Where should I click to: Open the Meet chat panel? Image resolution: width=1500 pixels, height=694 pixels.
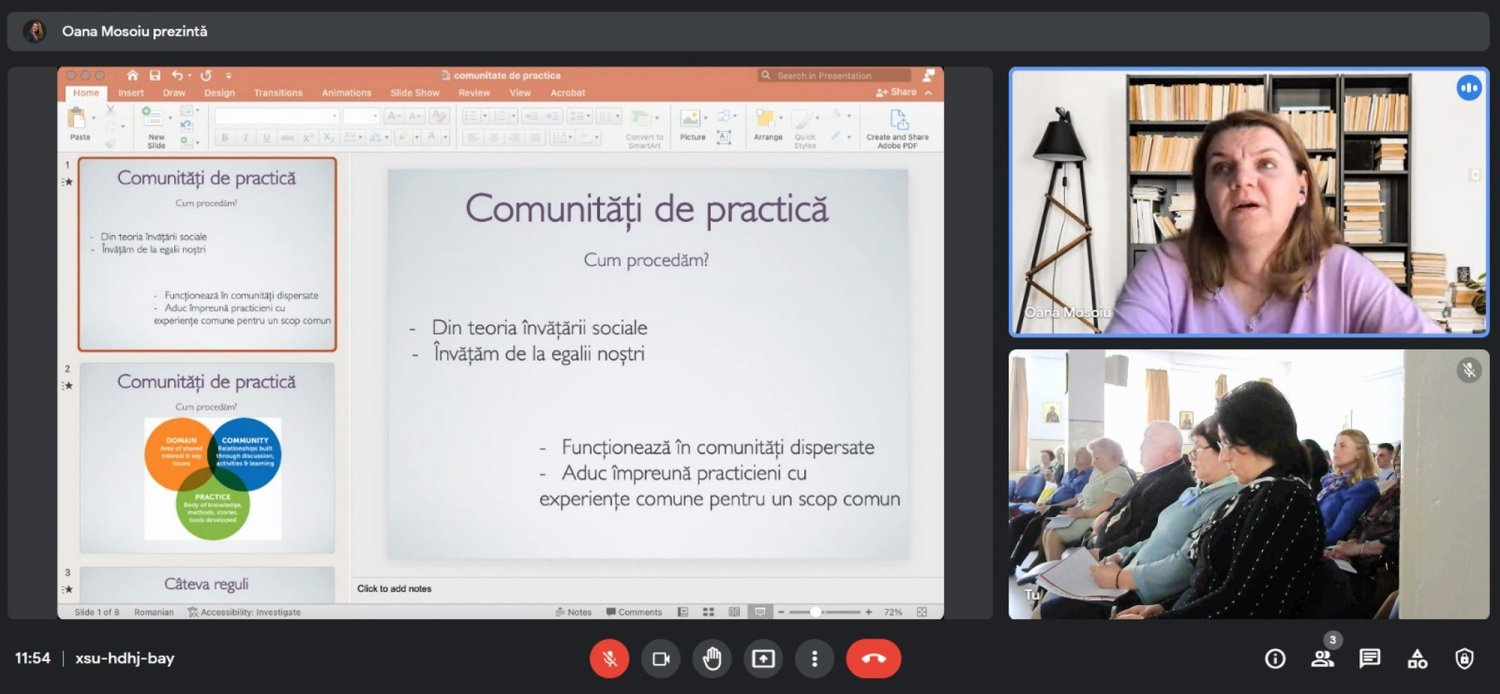pyautogui.click(x=1370, y=658)
